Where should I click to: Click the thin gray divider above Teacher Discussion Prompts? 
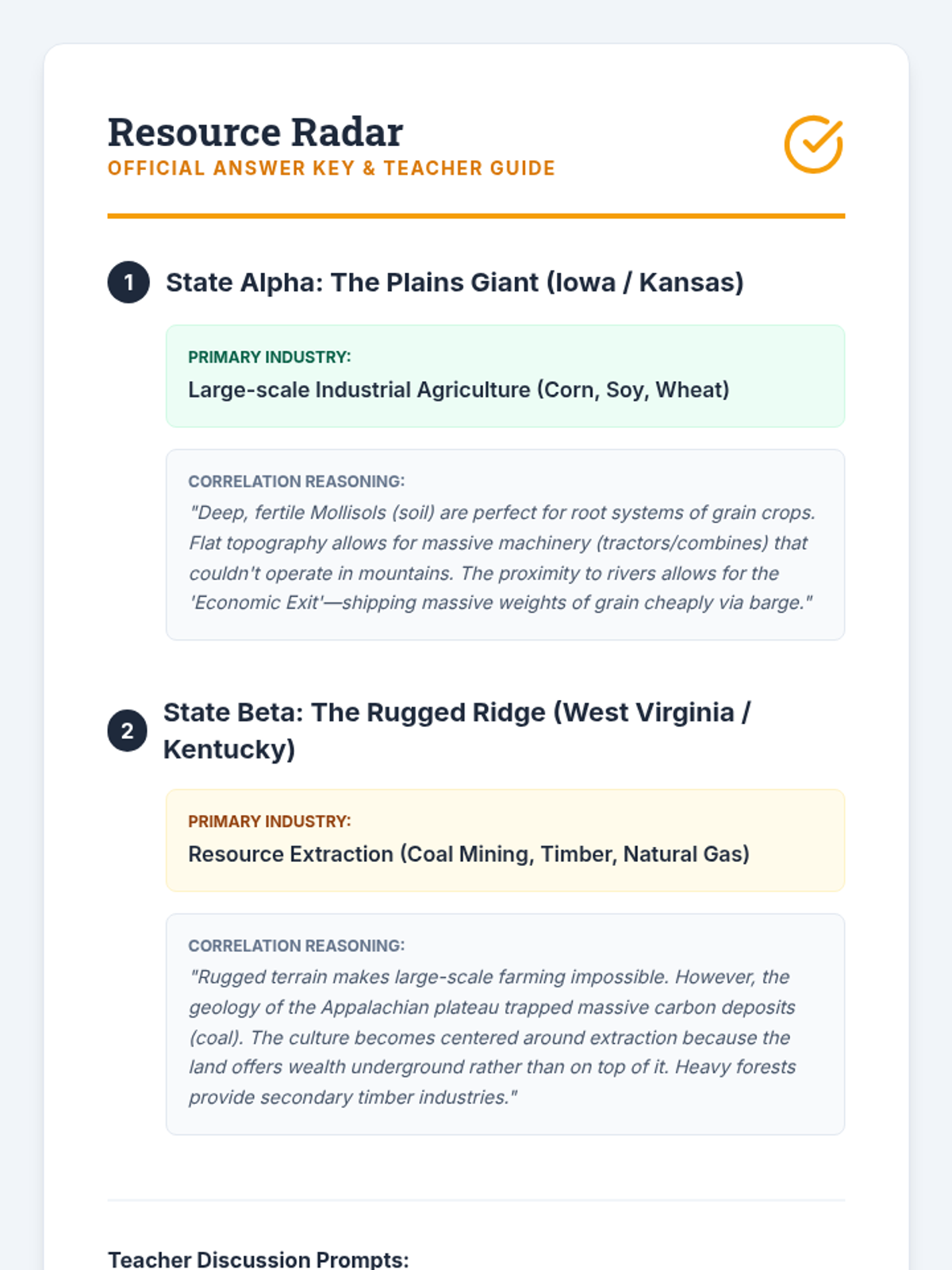(476, 1200)
